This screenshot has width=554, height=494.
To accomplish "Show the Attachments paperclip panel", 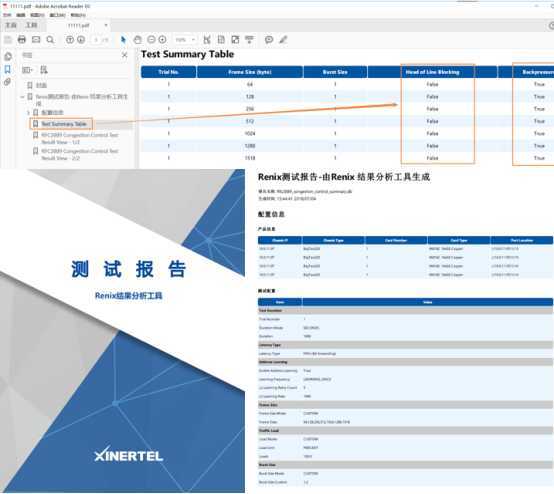I will [7, 82].
